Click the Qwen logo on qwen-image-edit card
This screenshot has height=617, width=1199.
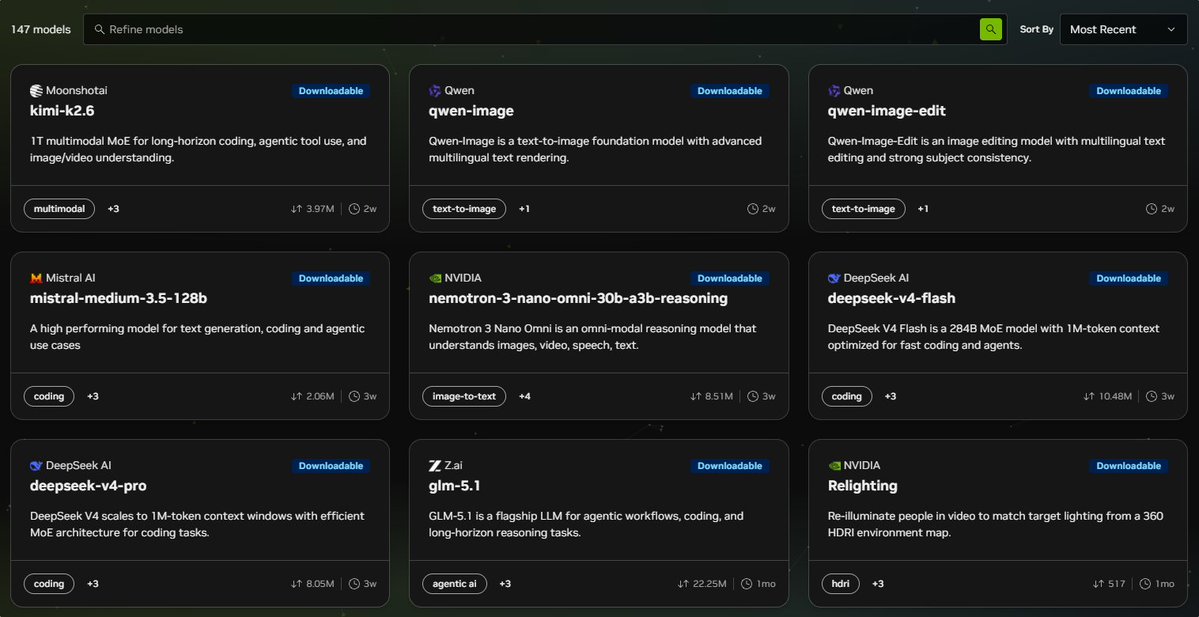click(834, 91)
